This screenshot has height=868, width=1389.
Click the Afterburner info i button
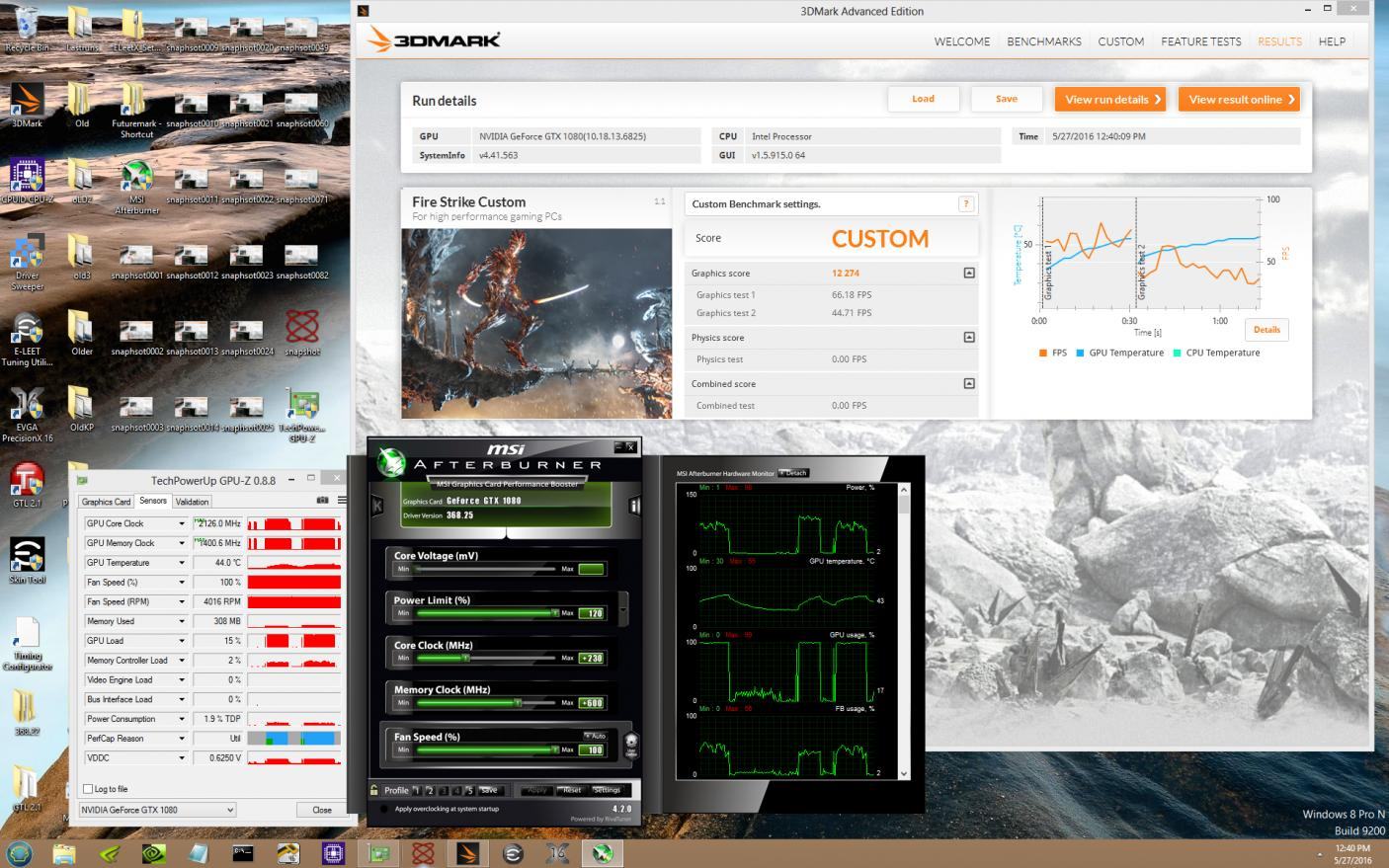click(633, 506)
